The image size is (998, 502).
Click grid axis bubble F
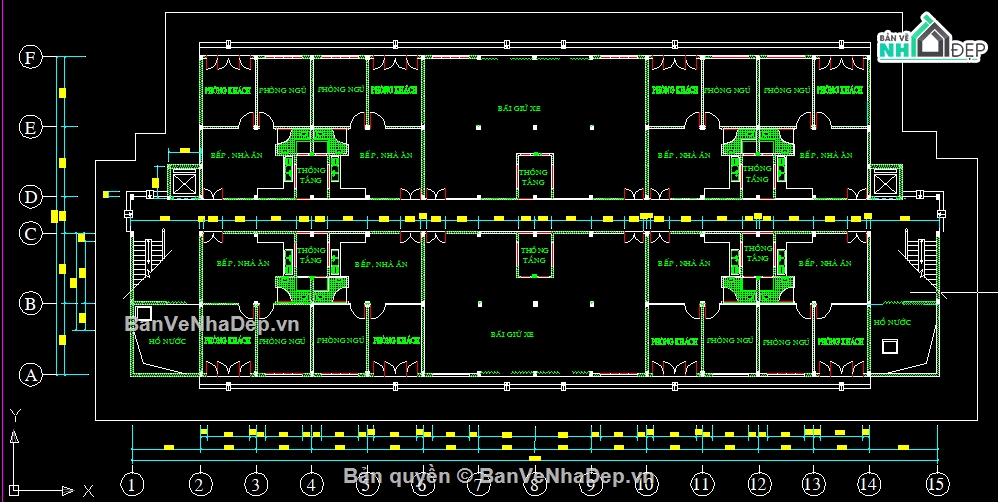click(31, 58)
